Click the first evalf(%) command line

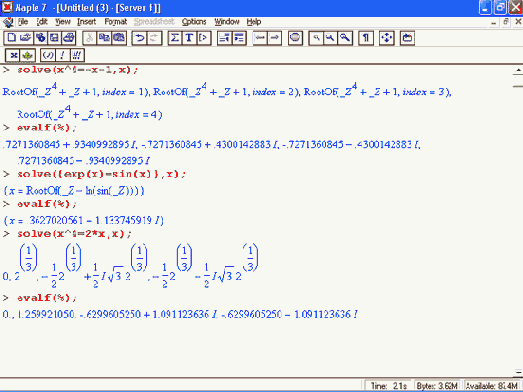point(46,127)
